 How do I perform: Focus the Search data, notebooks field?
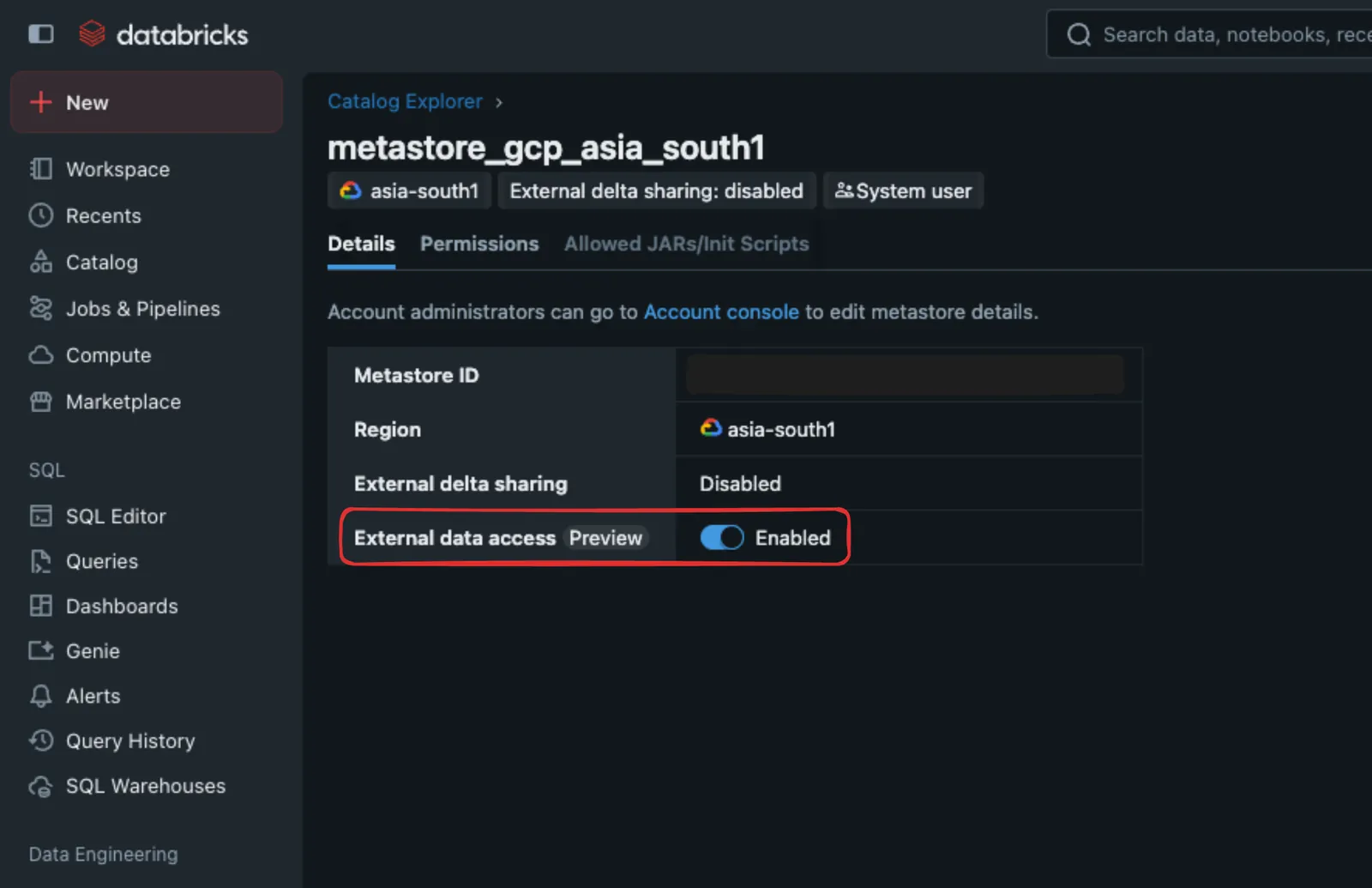click(1209, 34)
